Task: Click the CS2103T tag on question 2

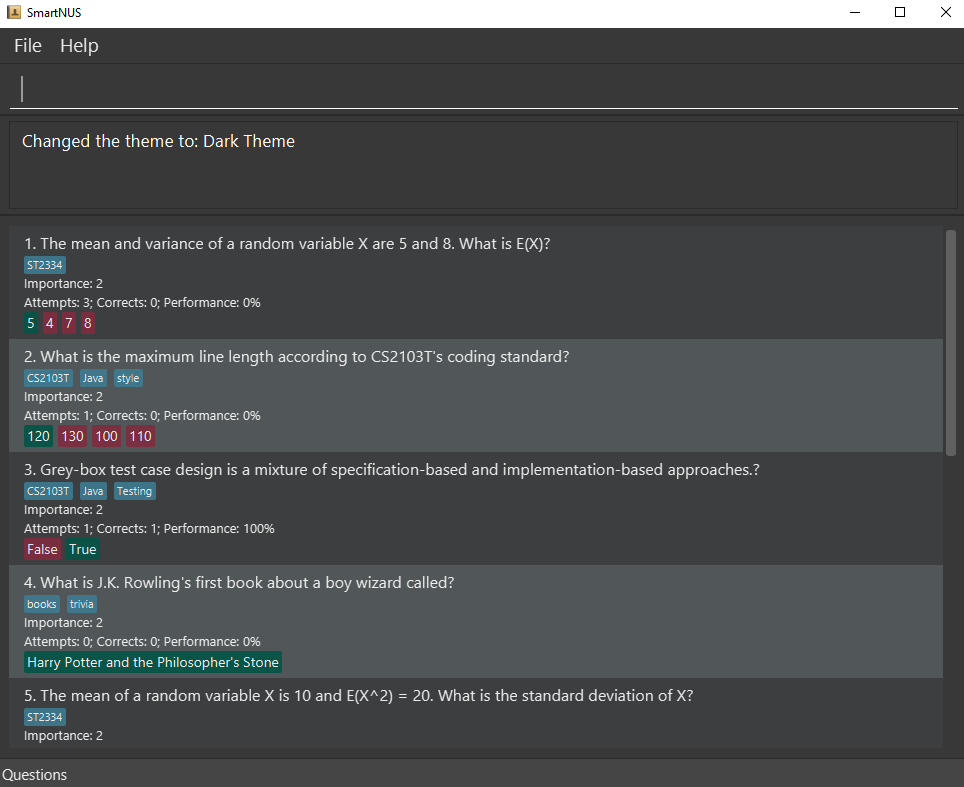Action: 48,377
